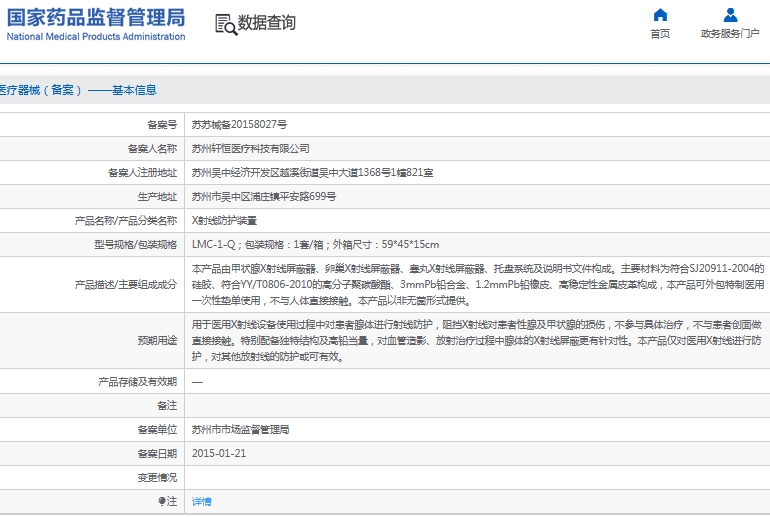Click the 苏州市市场监督管理局 value
This screenshot has height=517, width=770.
240,430
